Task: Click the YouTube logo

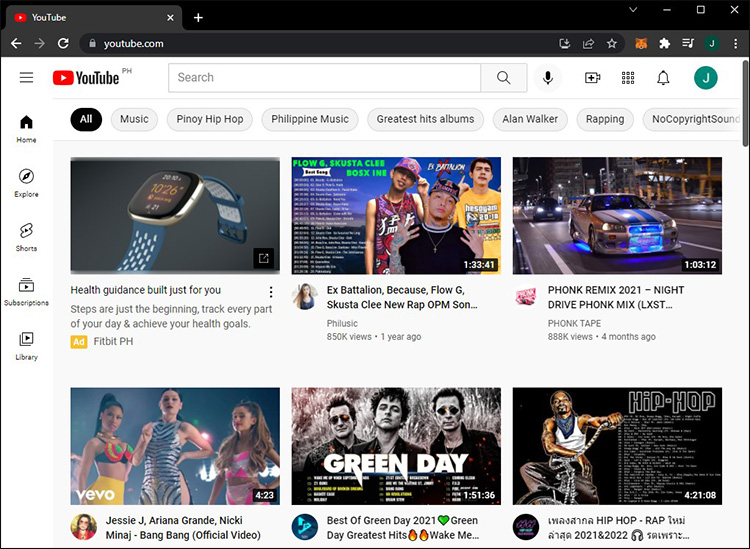Action: (x=86, y=78)
